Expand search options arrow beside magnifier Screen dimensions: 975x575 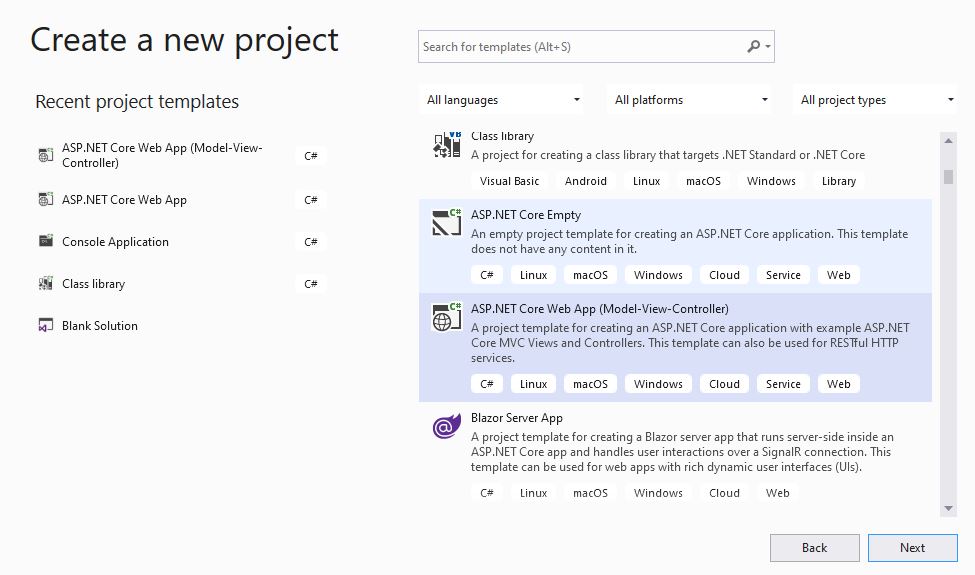(x=768, y=47)
